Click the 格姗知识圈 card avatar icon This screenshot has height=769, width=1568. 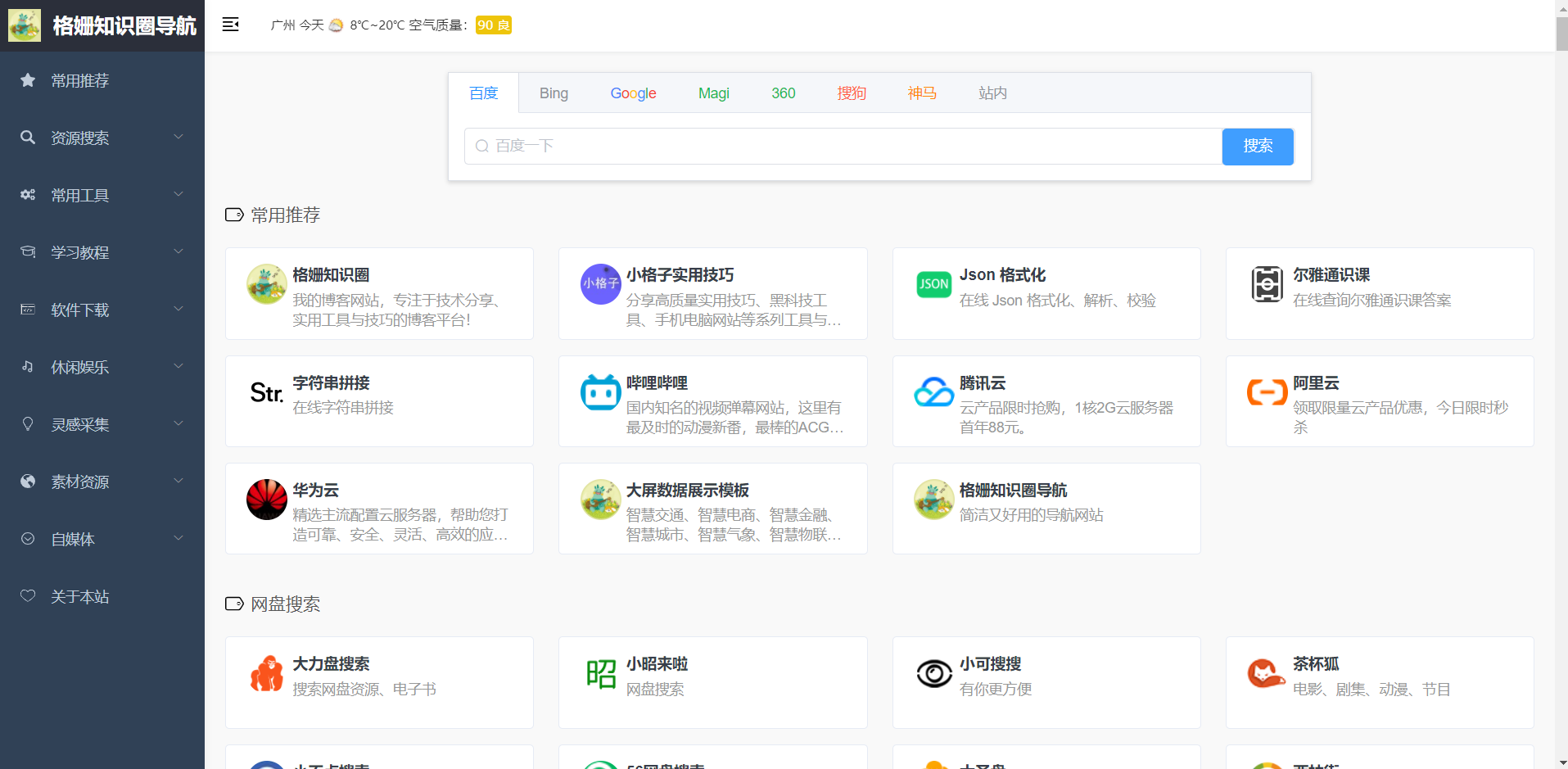(x=267, y=284)
